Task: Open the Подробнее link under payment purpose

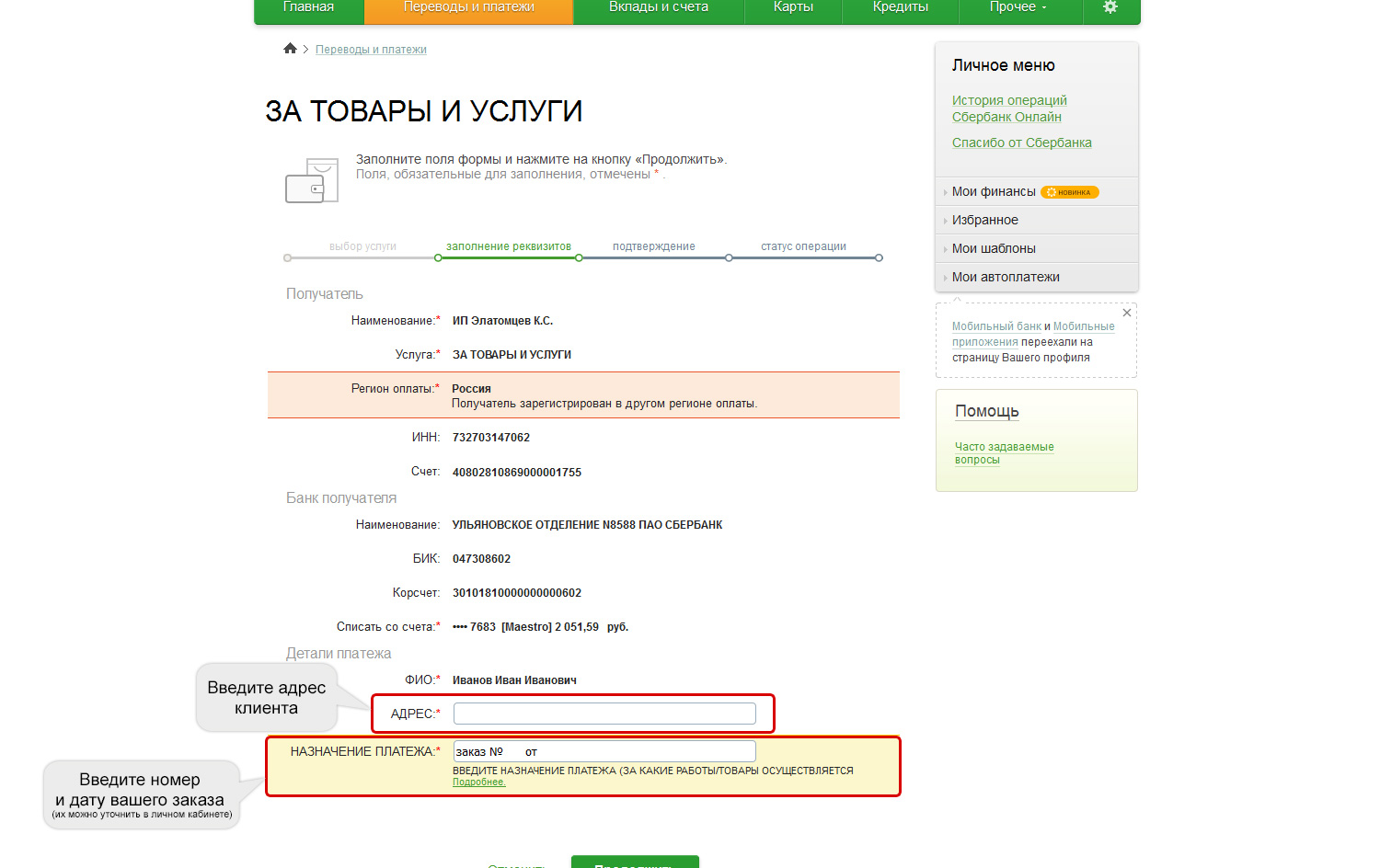Action: (x=478, y=782)
